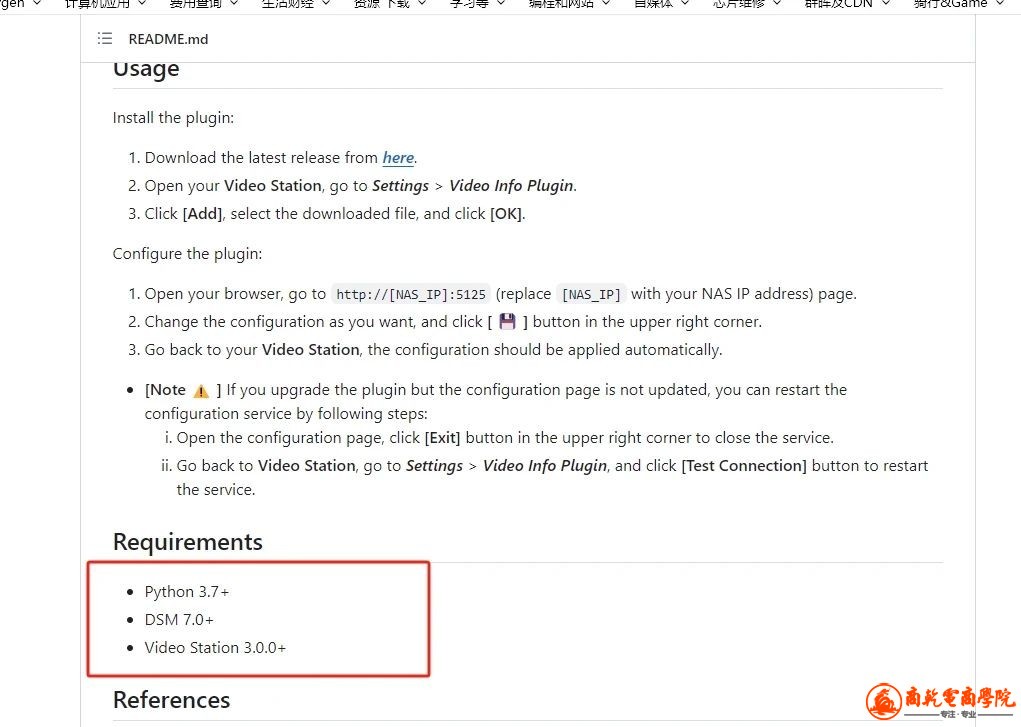Open the 芯片维修 bookmarks menu

(x=746, y=3)
